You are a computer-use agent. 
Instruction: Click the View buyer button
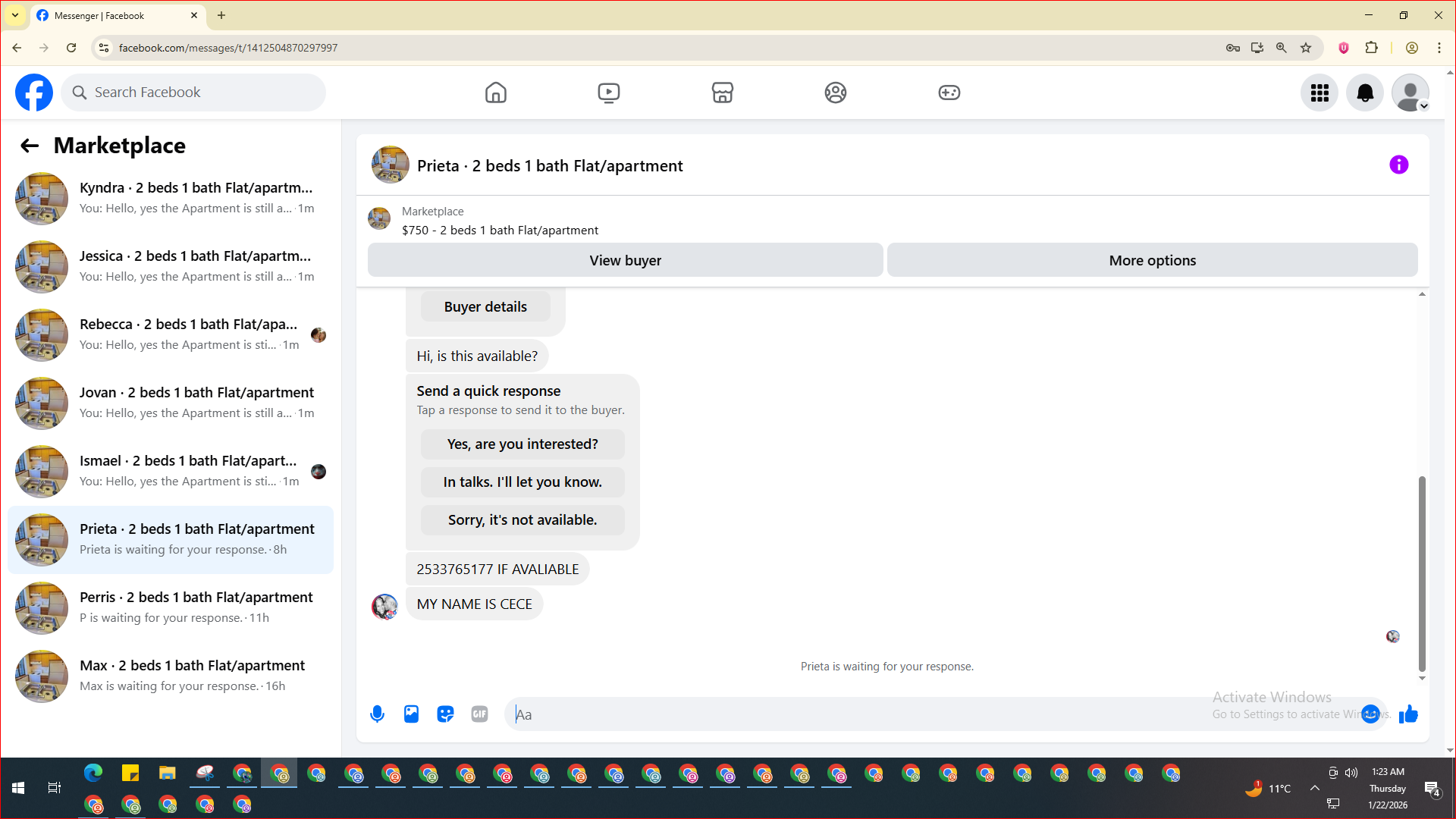click(625, 260)
